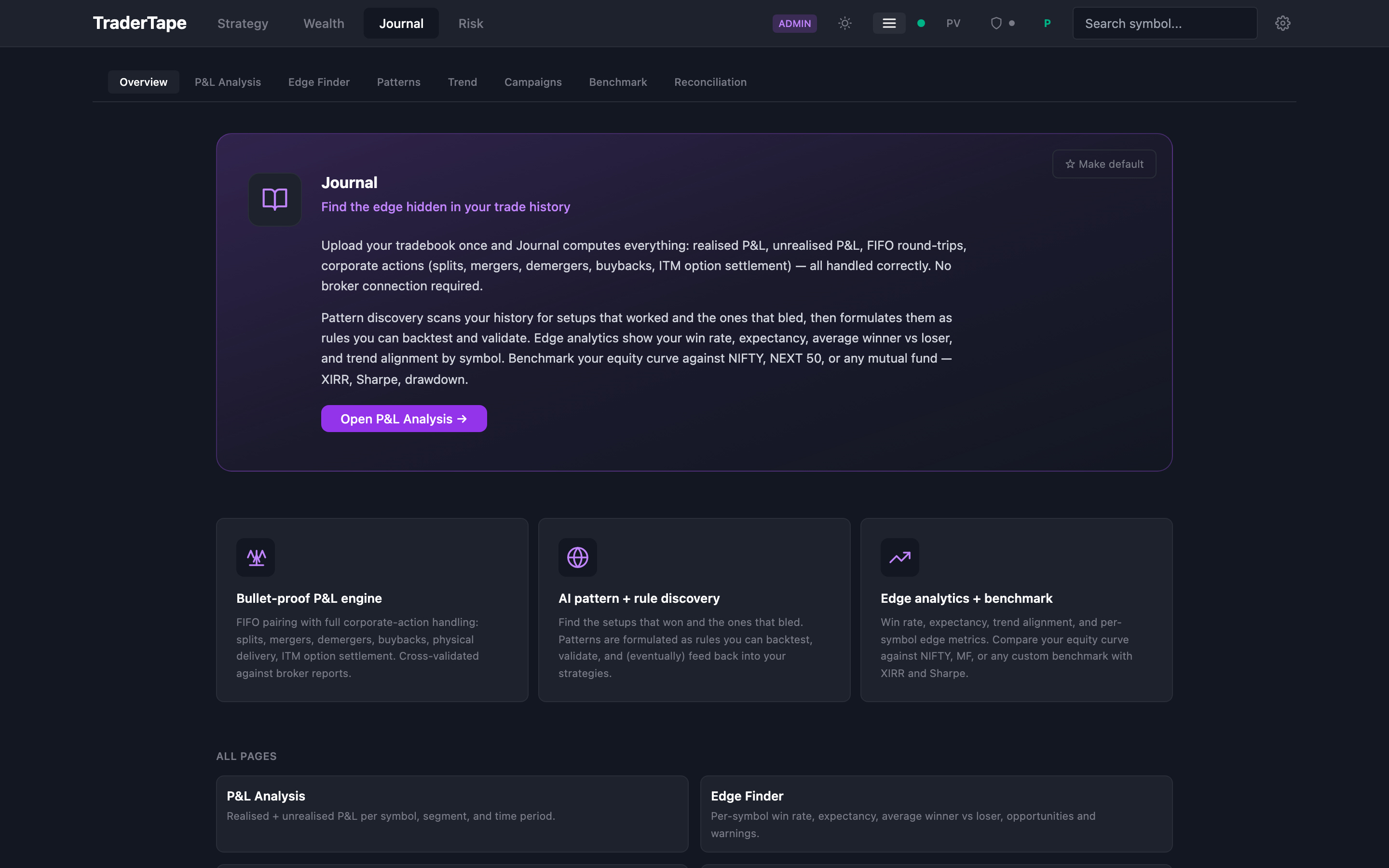
Task: Open settings via gear icon
Action: tap(1283, 24)
